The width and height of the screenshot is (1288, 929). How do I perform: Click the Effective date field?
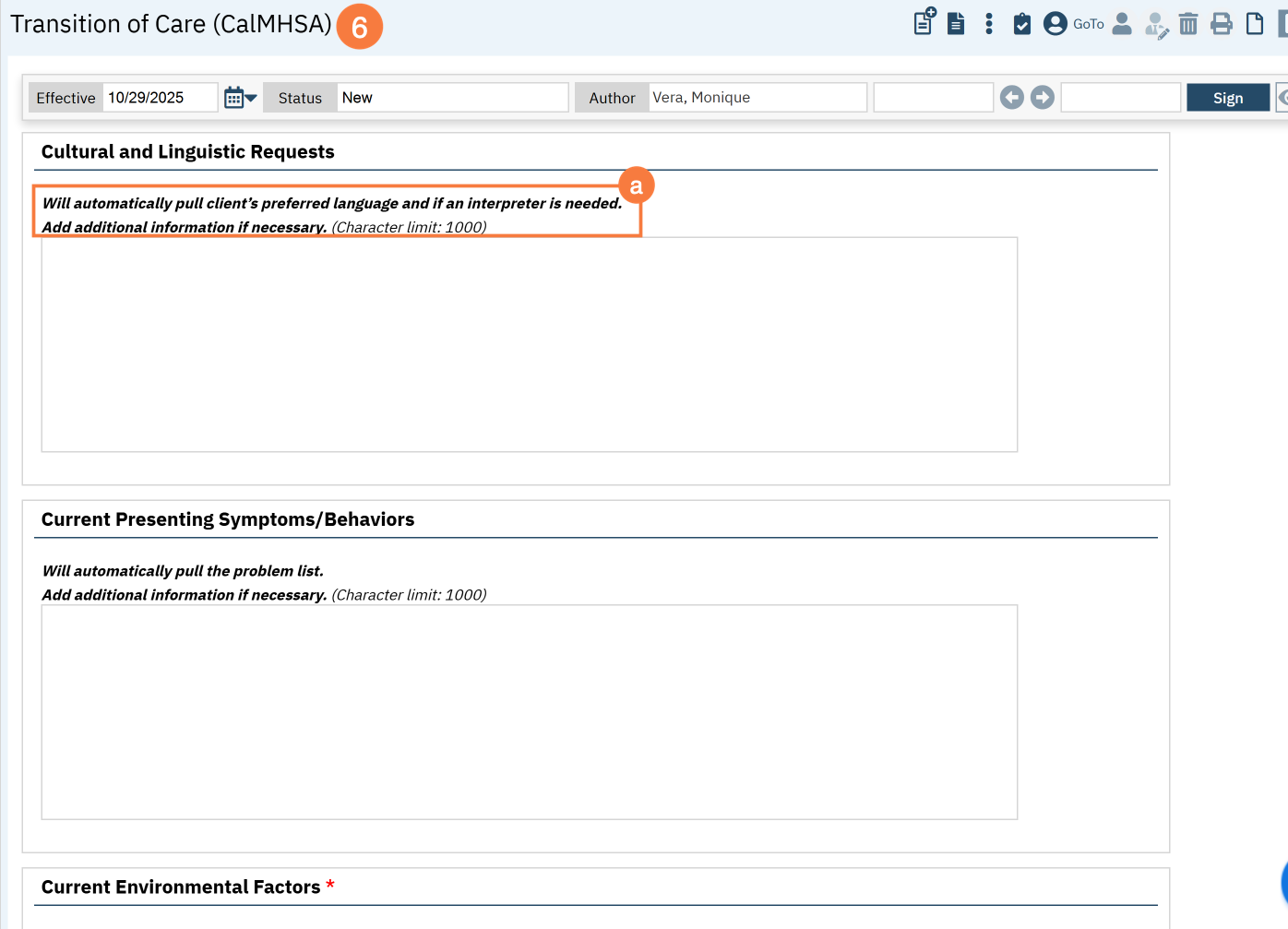pyautogui.click(x=160, y=98)
